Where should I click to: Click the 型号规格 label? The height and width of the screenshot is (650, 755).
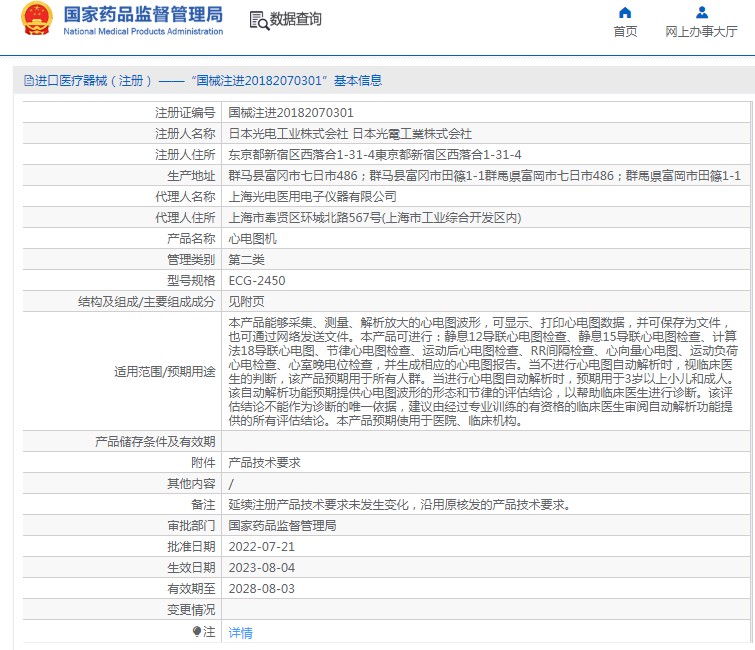click(191, 281)
